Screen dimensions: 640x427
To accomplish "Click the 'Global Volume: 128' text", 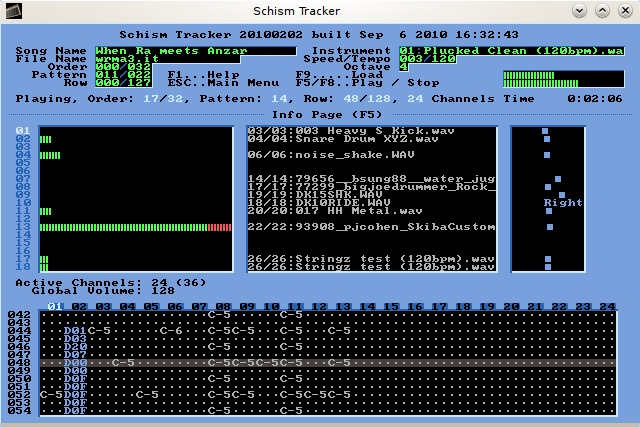I will [x=103, y=291].
